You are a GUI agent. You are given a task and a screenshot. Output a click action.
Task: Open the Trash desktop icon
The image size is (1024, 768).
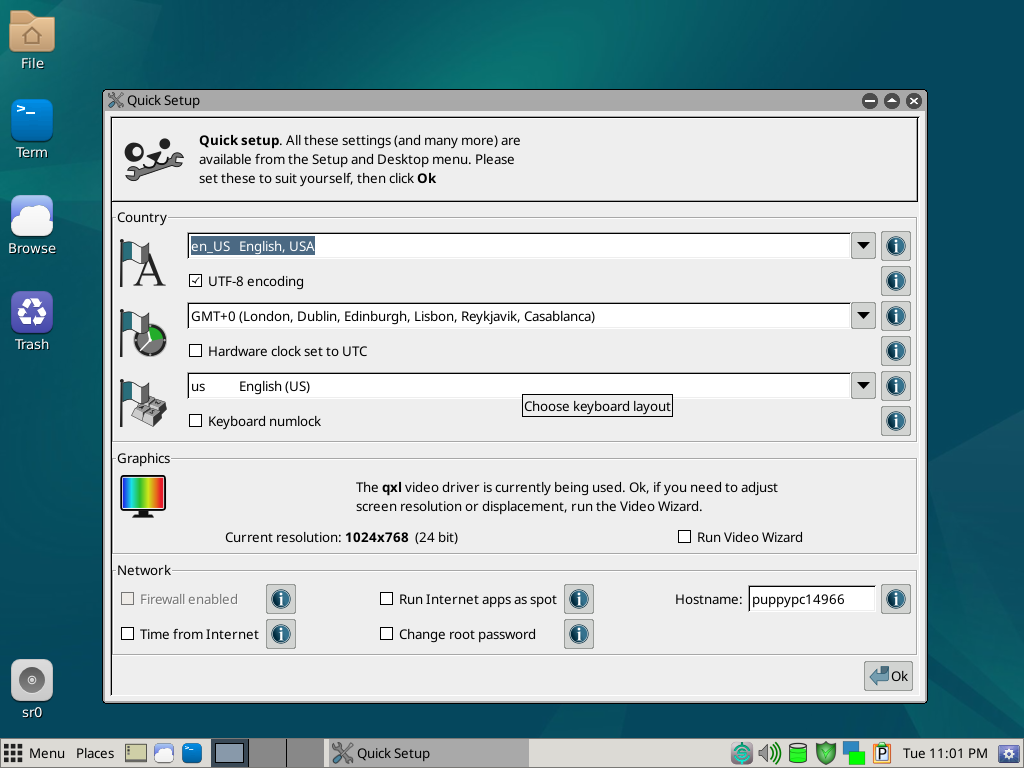click(x=32, y=321)
